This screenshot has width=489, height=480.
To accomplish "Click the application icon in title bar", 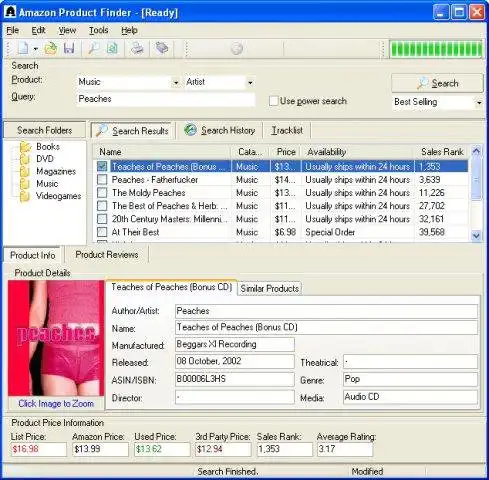I will point(10,12).
